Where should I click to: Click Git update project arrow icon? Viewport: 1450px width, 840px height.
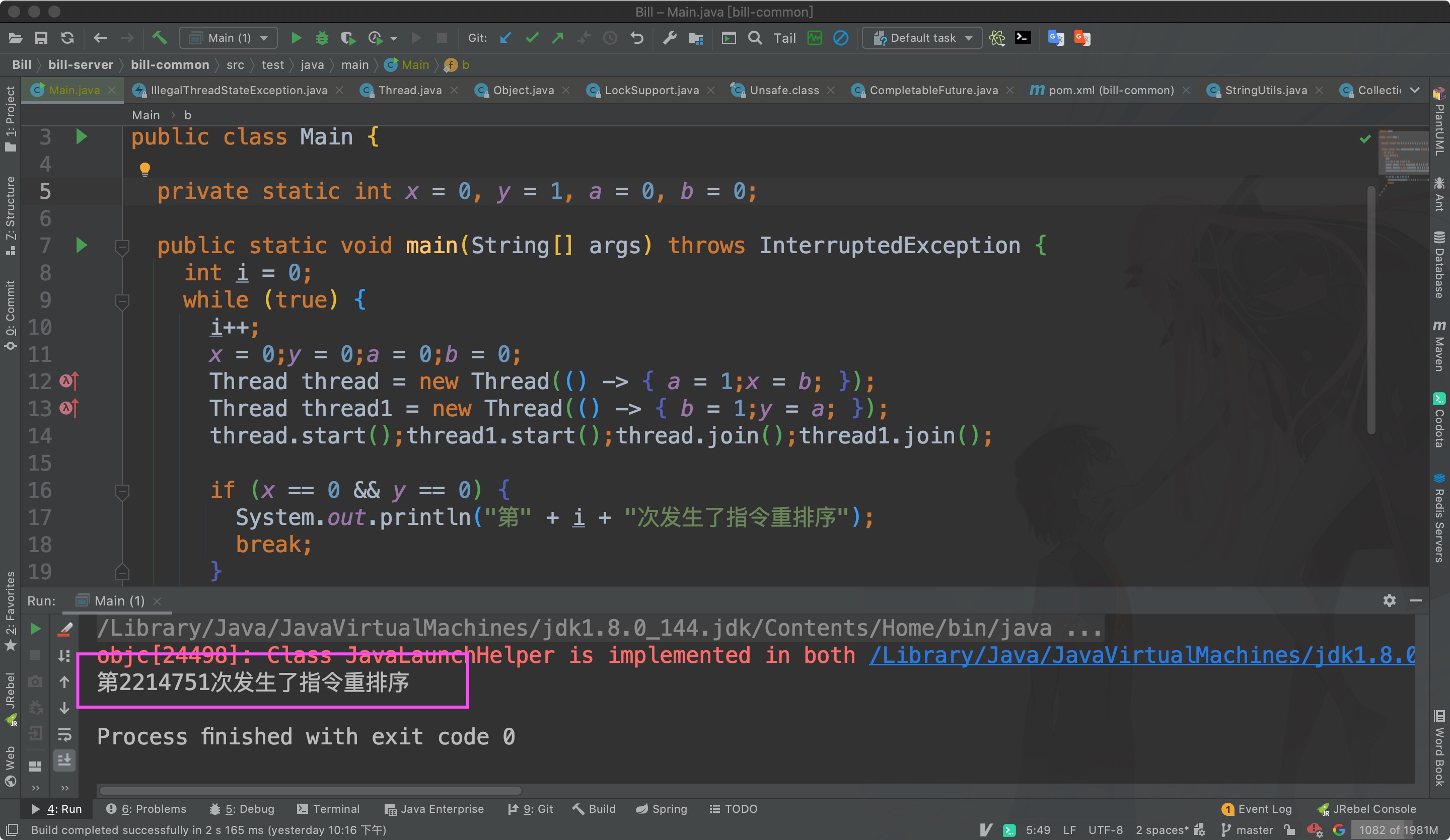click(x=506, y=38)
